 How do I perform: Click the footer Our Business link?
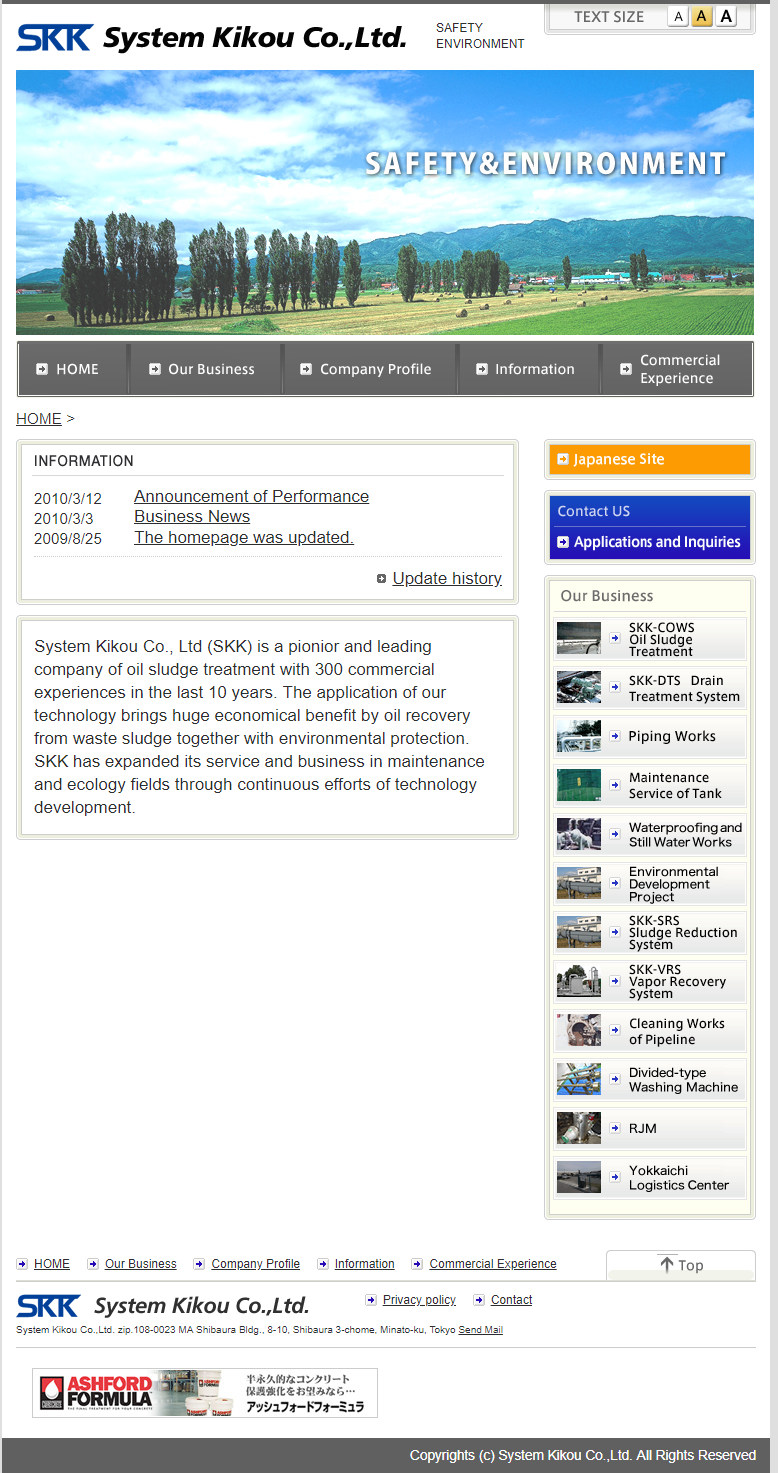pyautogui.click(x=141, y=1264)
